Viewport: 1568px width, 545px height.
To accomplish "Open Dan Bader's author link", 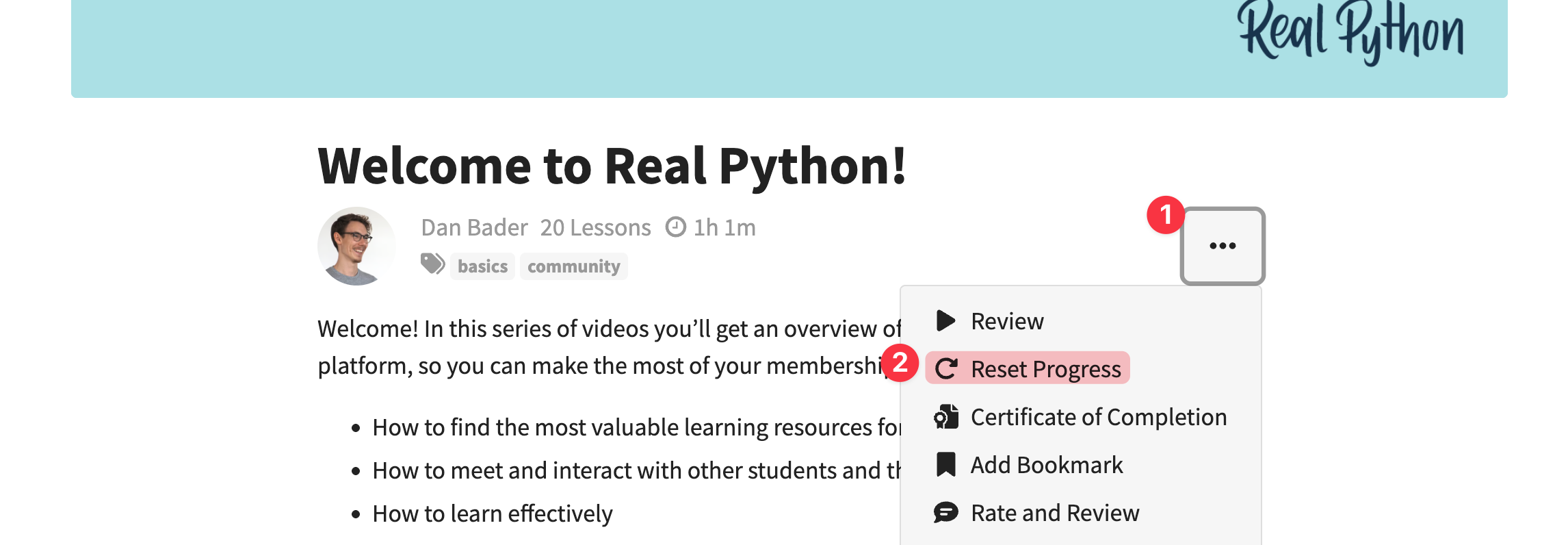I will point(474,227).
